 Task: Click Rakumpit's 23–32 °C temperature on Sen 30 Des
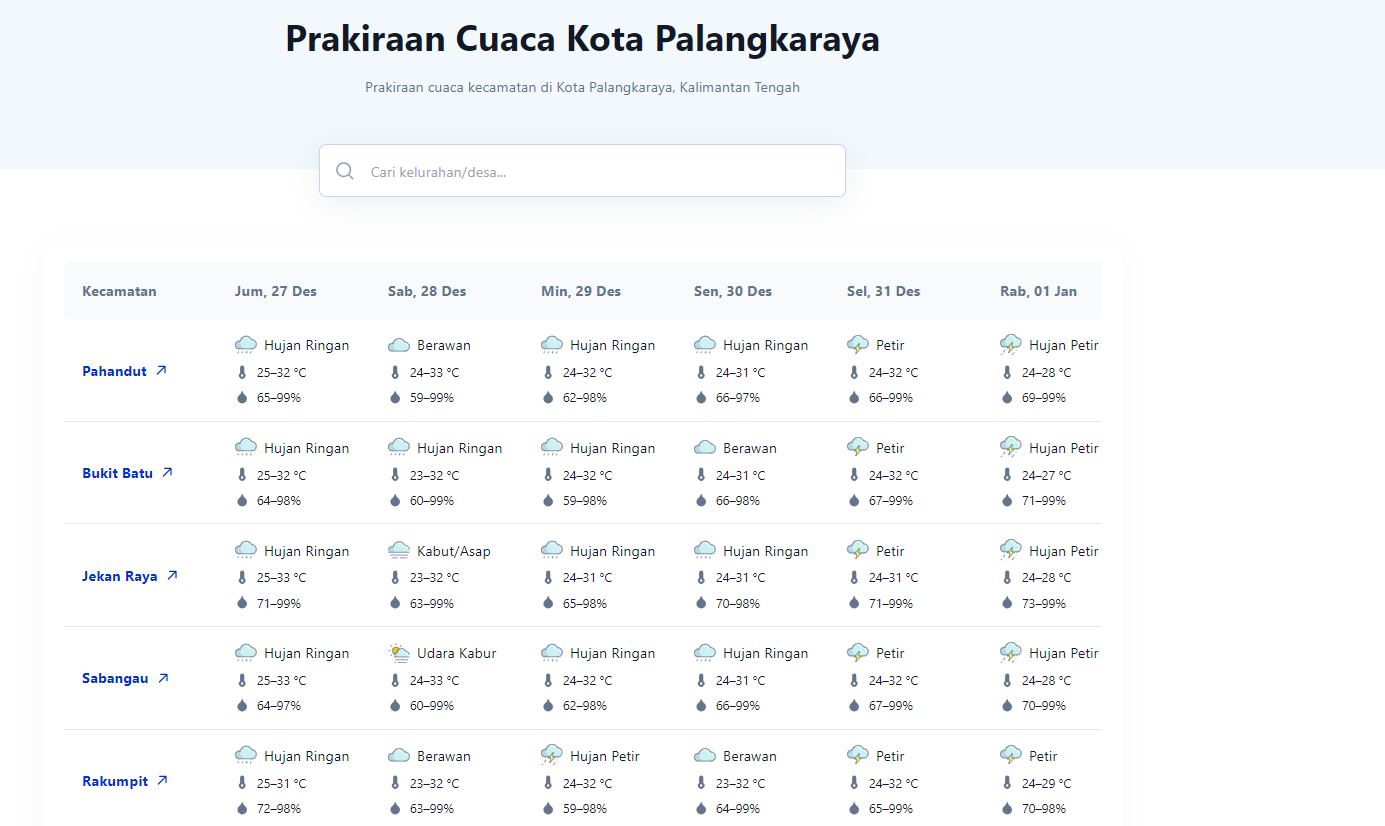741,783
